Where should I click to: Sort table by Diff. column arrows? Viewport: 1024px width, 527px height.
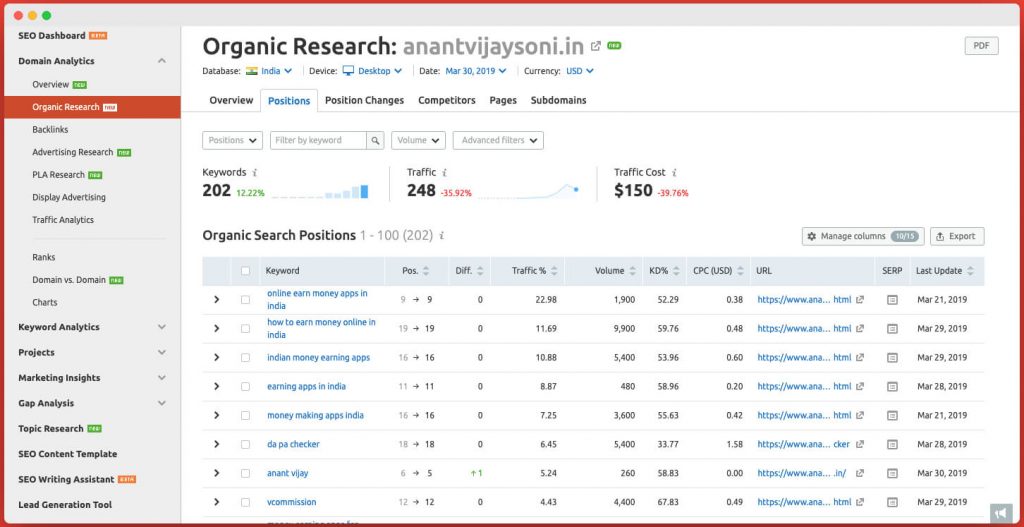(x=480, y=271)
